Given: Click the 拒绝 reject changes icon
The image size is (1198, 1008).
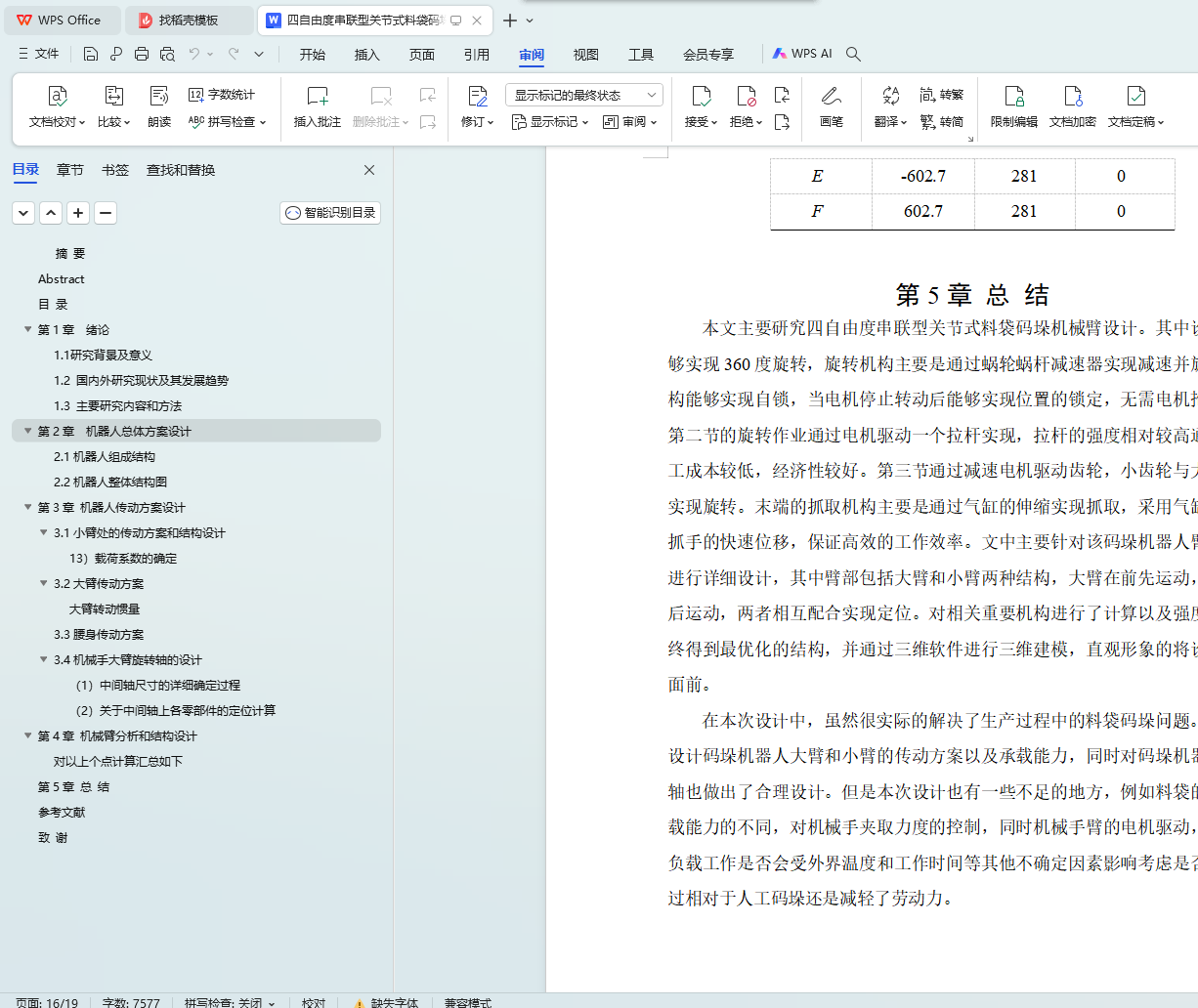Looking at the screenshot, I should [746, 96].
